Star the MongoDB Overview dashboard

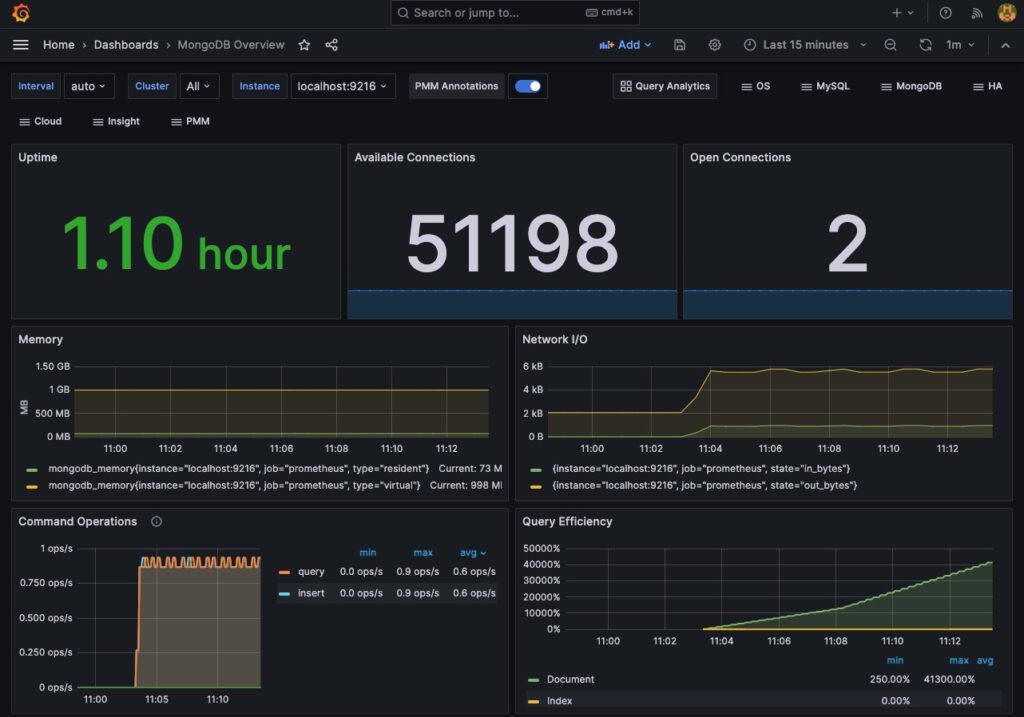[304, 44]
